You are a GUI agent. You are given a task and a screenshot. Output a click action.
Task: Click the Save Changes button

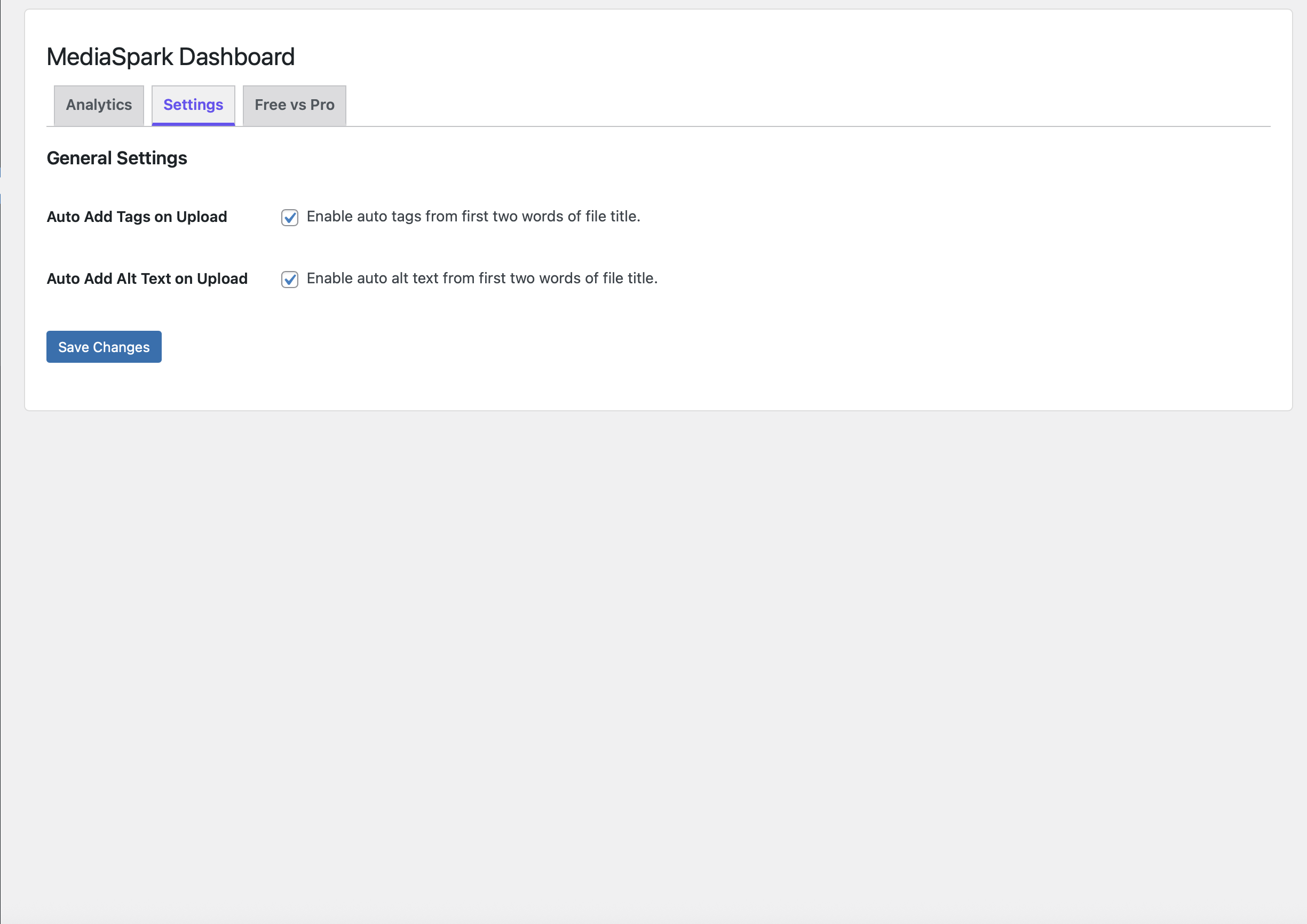104,347
